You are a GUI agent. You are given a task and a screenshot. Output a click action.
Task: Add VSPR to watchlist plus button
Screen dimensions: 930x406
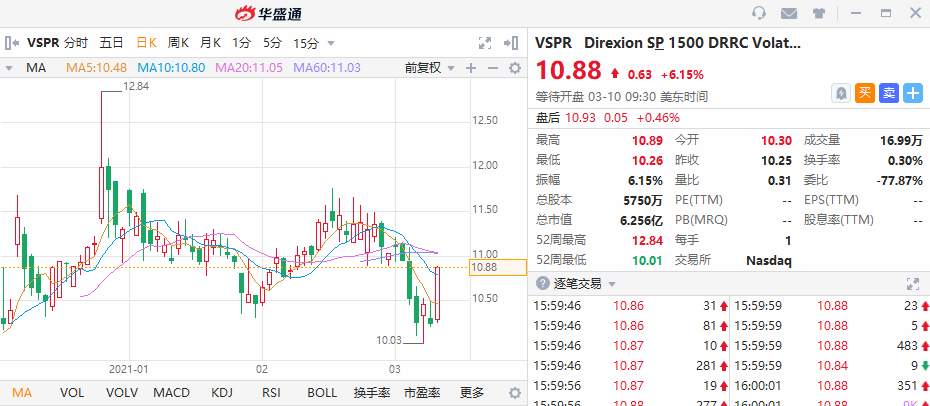tap(913, 93)
